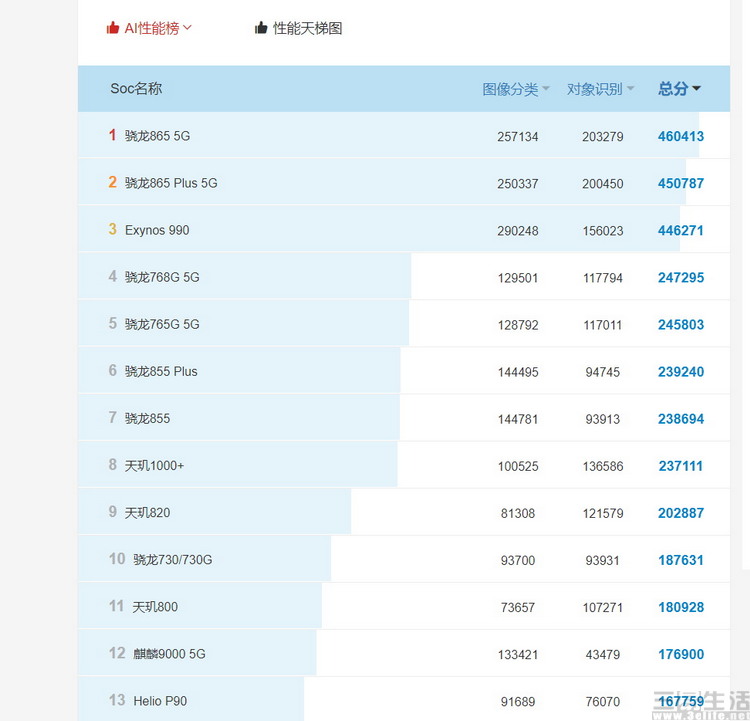Screen dimensions: 750x721
Task: Click total score 460413
Action: click(681, 136)
